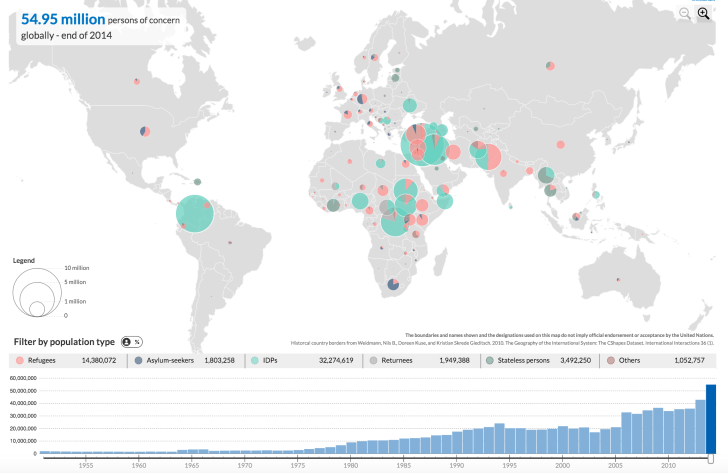The height and width of the screenshot is (473, 728).
Task: Select the teal bubble over the Philippines
Action: click(596, 195)
